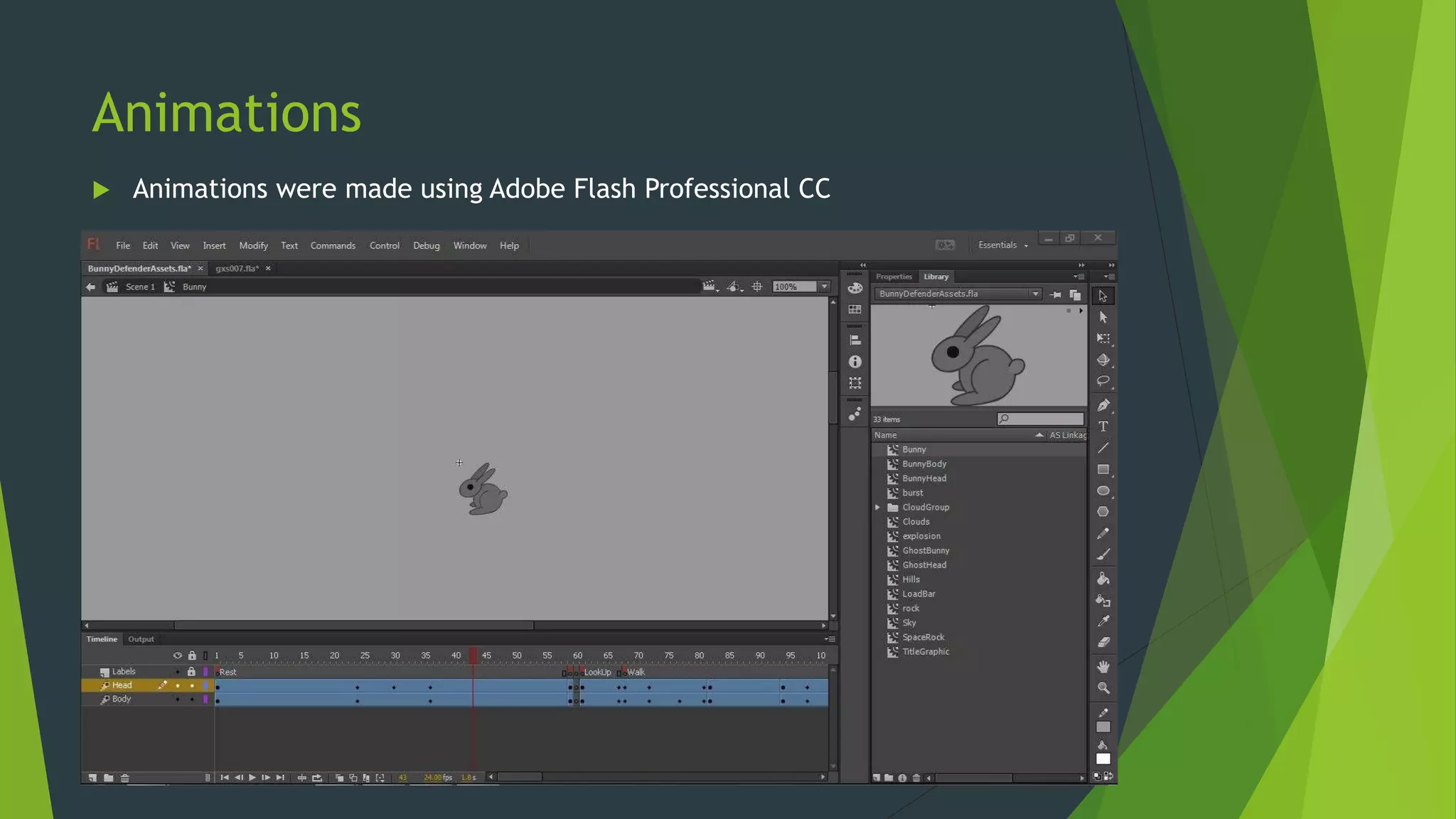
Task: Switch to the gxs007.fla document tab
Action: [237, 268]
